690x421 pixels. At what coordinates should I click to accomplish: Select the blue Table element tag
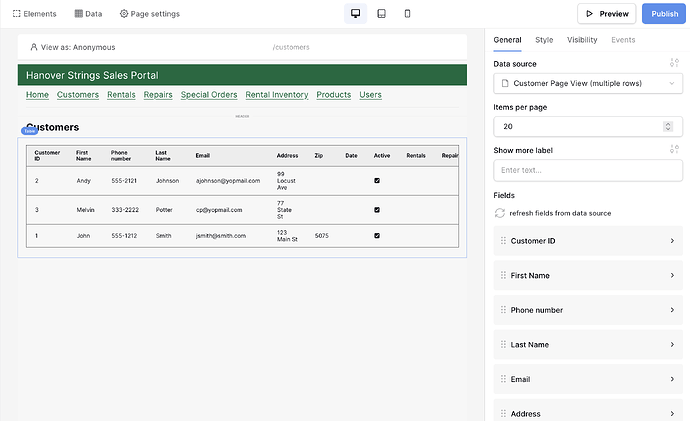click(29, 131)
